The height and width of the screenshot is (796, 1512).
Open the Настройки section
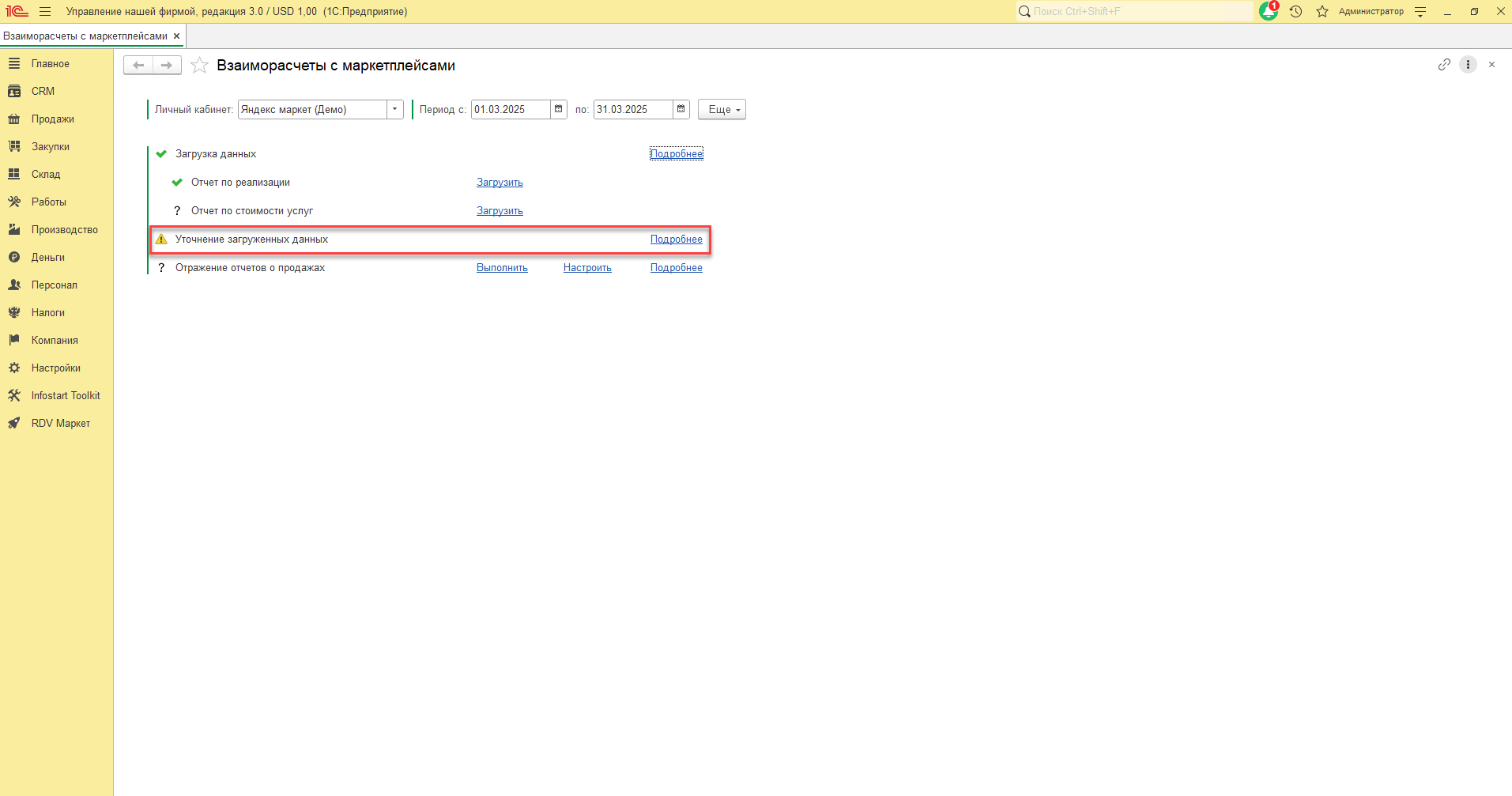click(57, 368)
